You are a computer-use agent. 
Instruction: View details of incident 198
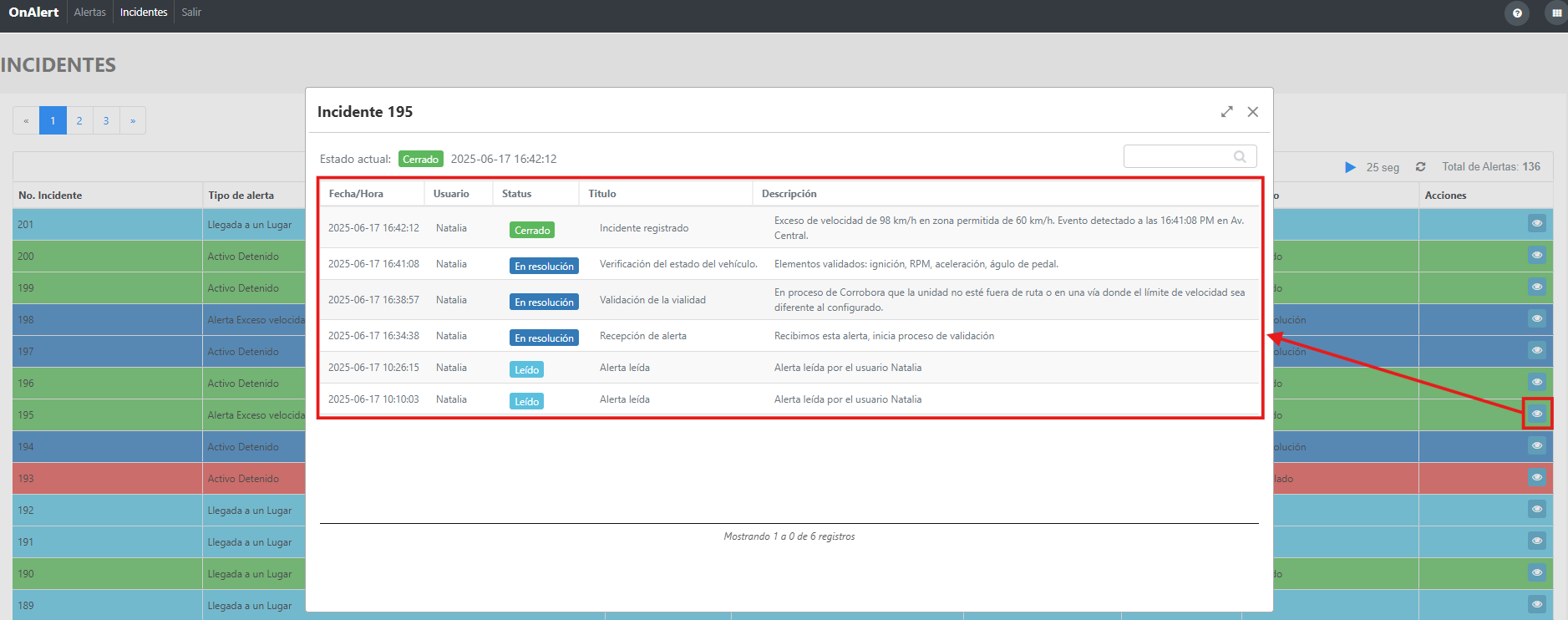(x=1537, y=318)
